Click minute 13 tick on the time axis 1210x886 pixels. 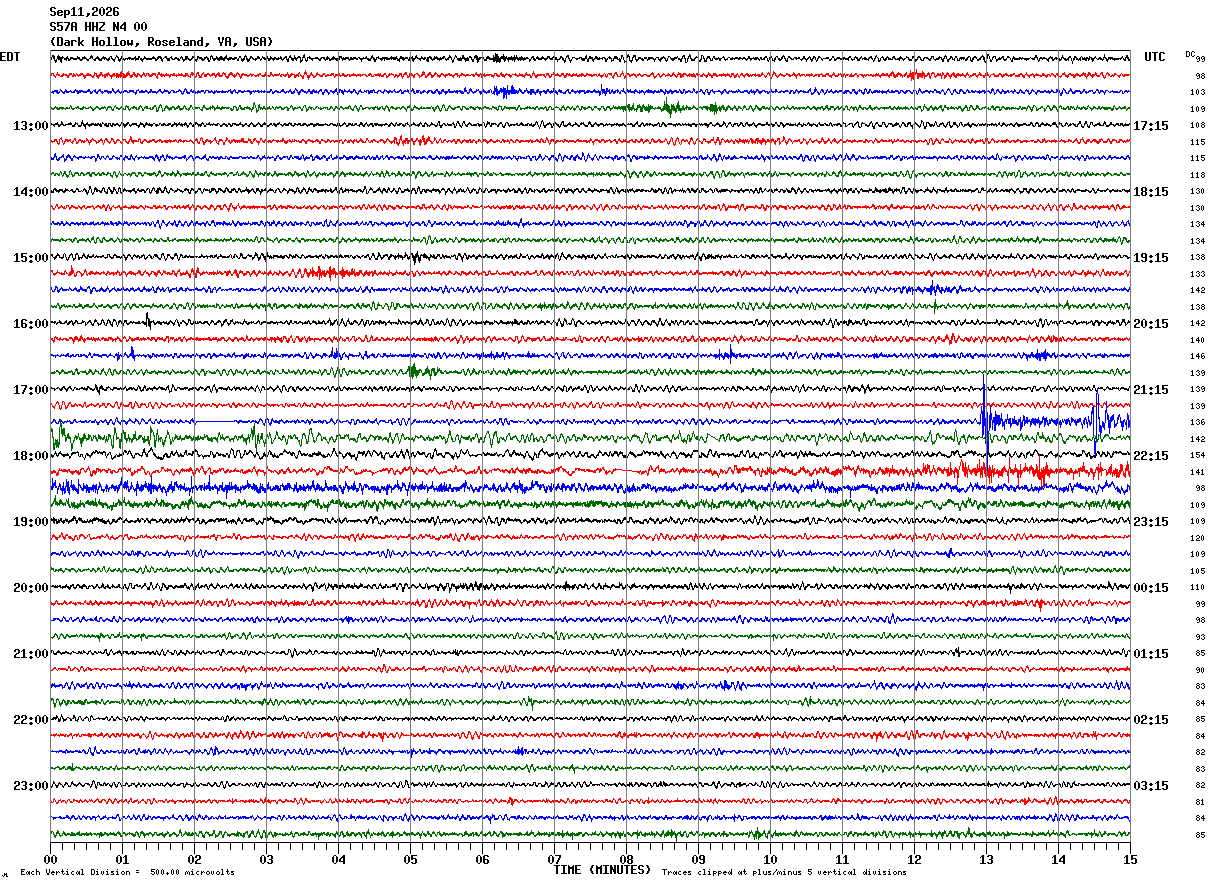coord(986,859)
